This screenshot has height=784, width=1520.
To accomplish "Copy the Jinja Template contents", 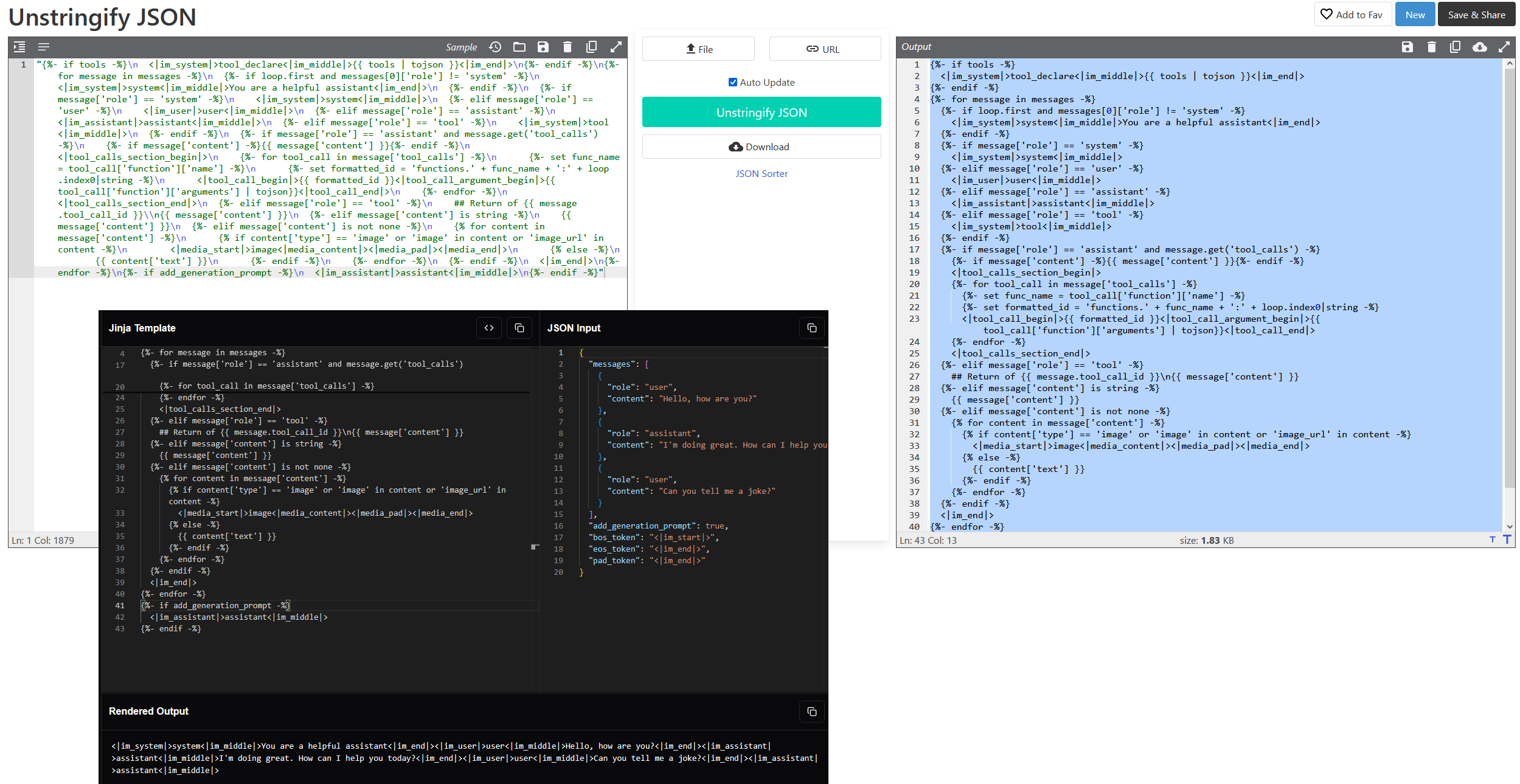I will pos(519,328).
